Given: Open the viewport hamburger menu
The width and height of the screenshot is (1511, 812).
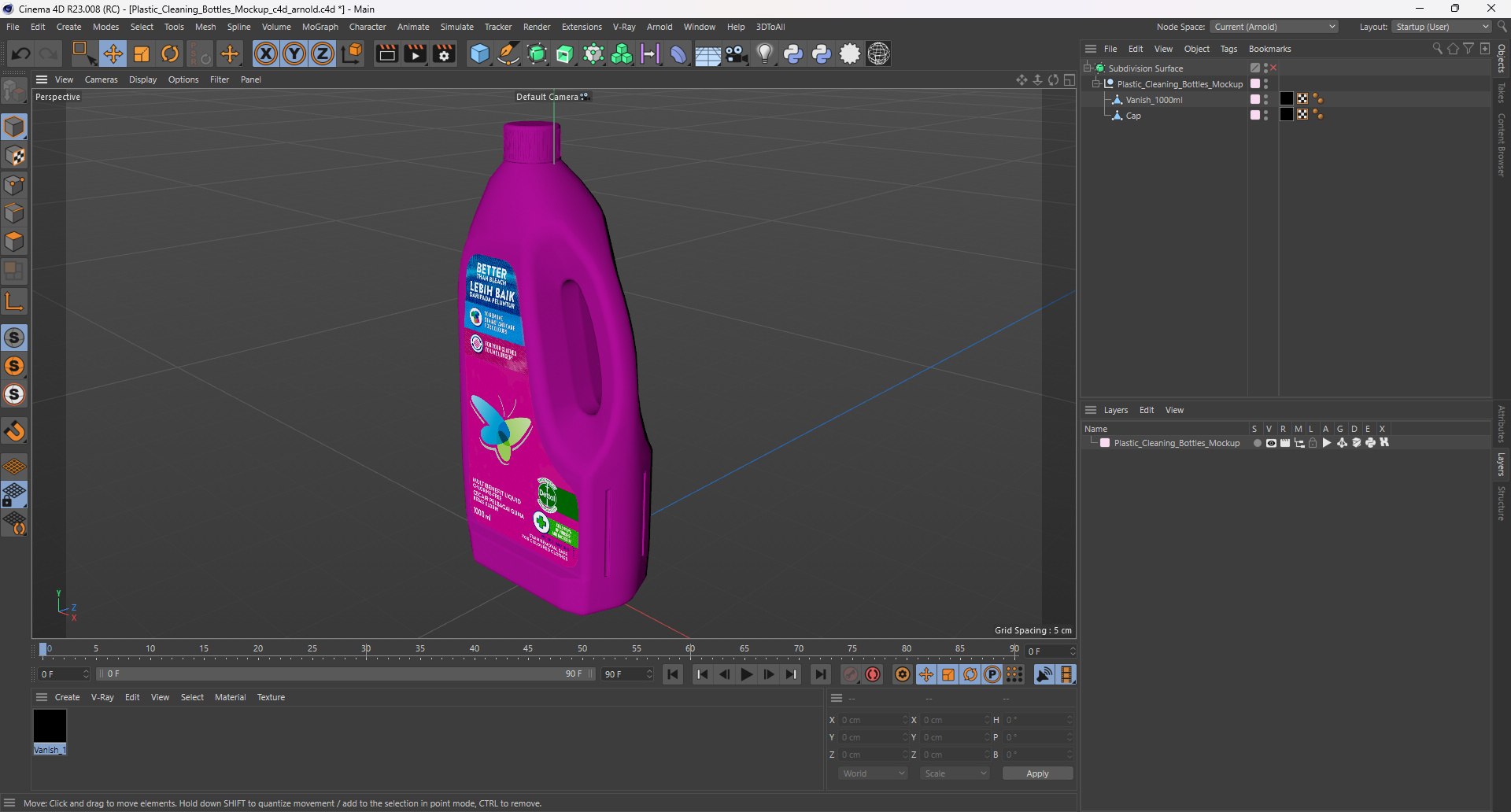Looking at the screenshot, I should click(42, 79).
